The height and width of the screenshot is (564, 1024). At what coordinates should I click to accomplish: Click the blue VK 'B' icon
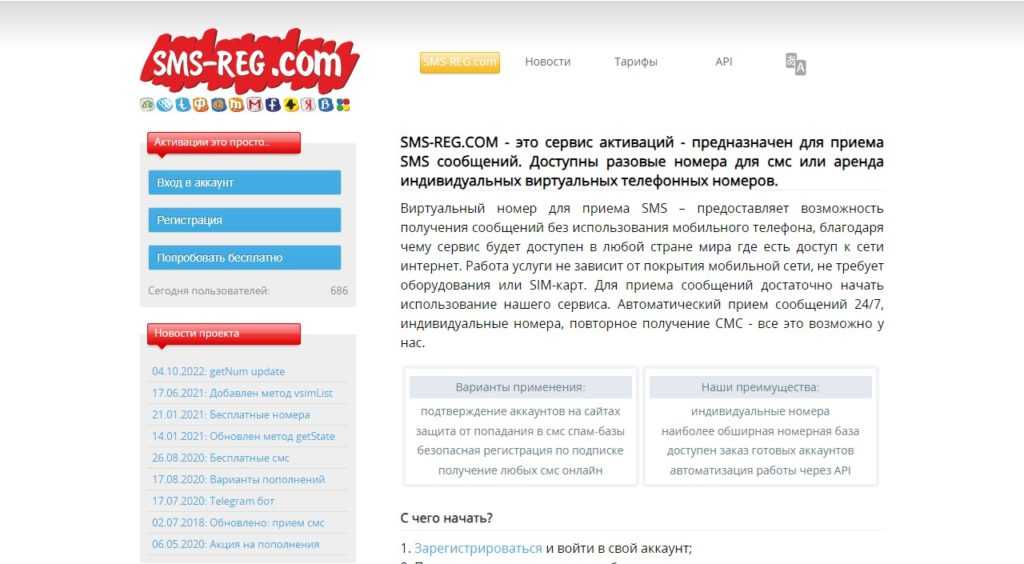[x=325, y=104]
